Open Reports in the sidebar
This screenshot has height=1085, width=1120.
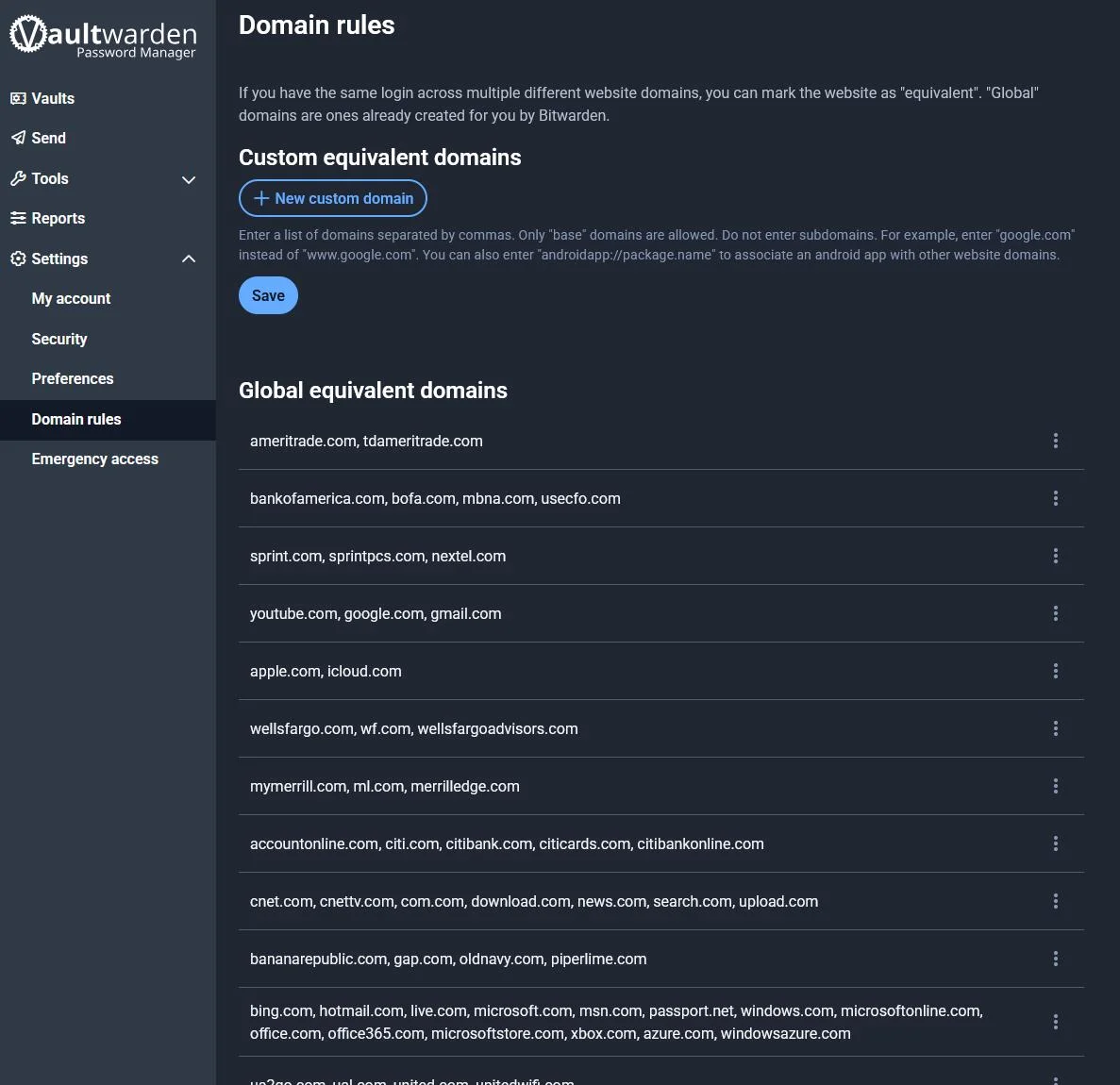point(58,218)
